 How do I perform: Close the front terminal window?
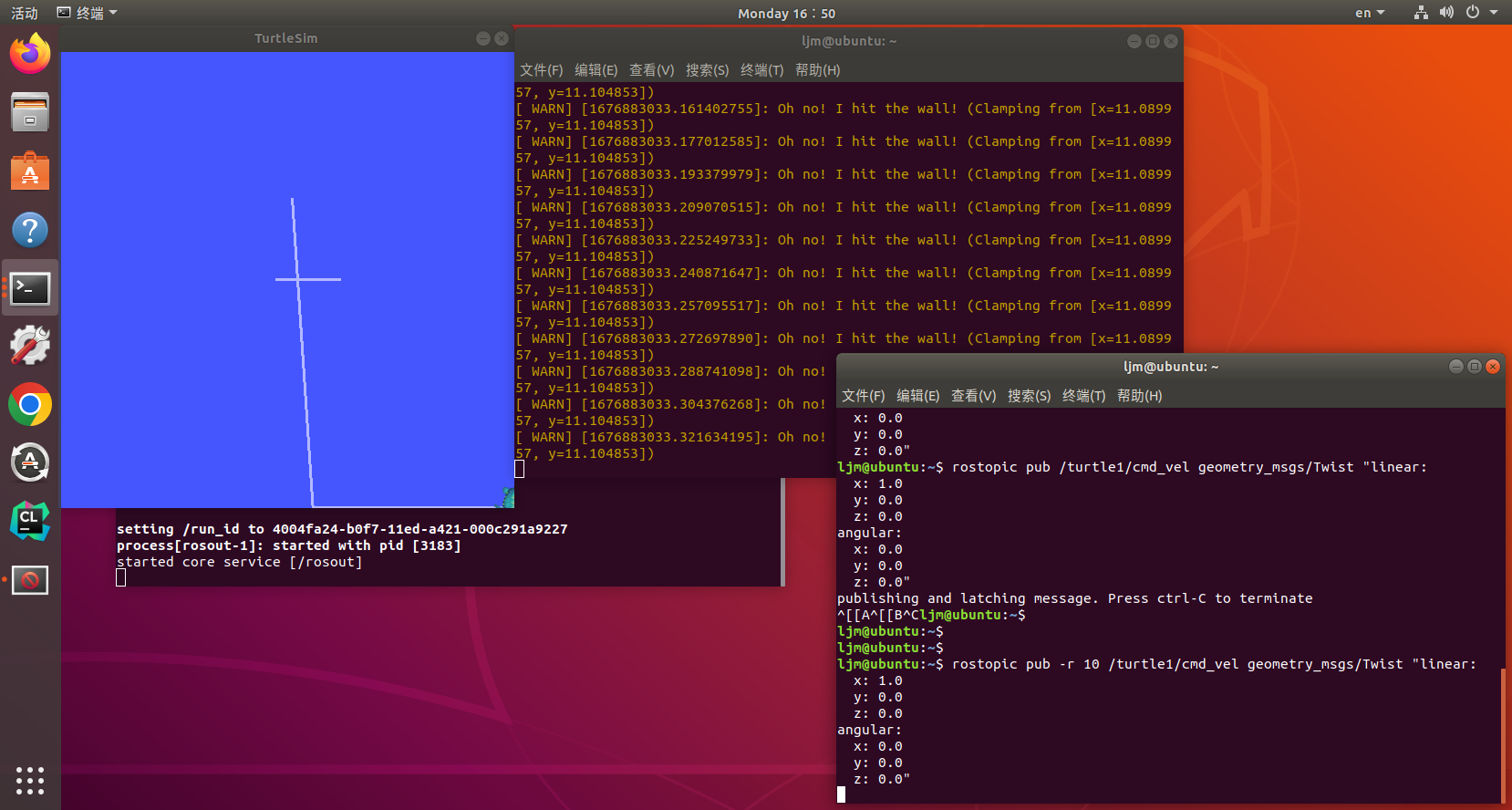[x=1493, y=367]
